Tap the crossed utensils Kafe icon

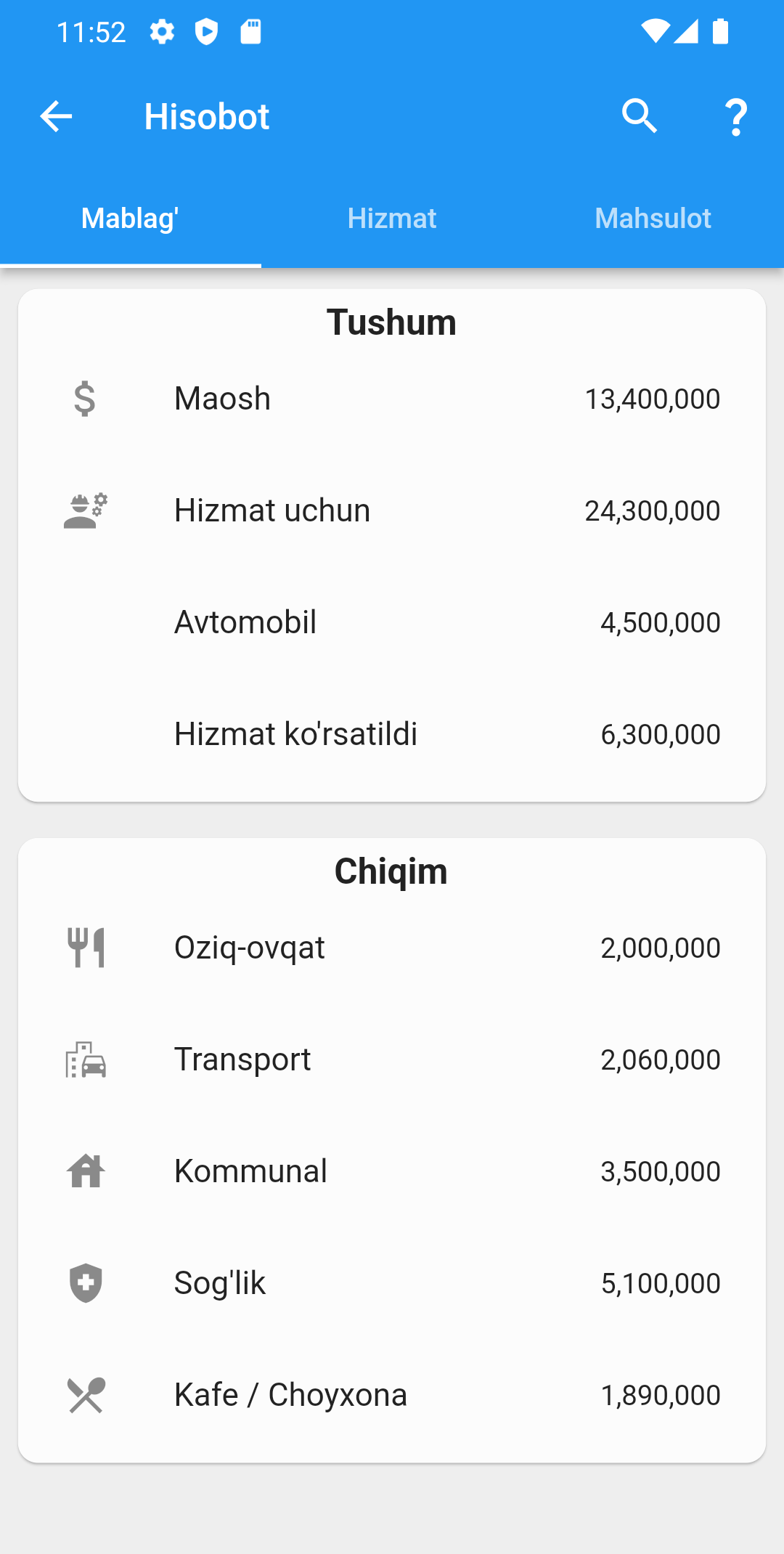[86, 1395]
